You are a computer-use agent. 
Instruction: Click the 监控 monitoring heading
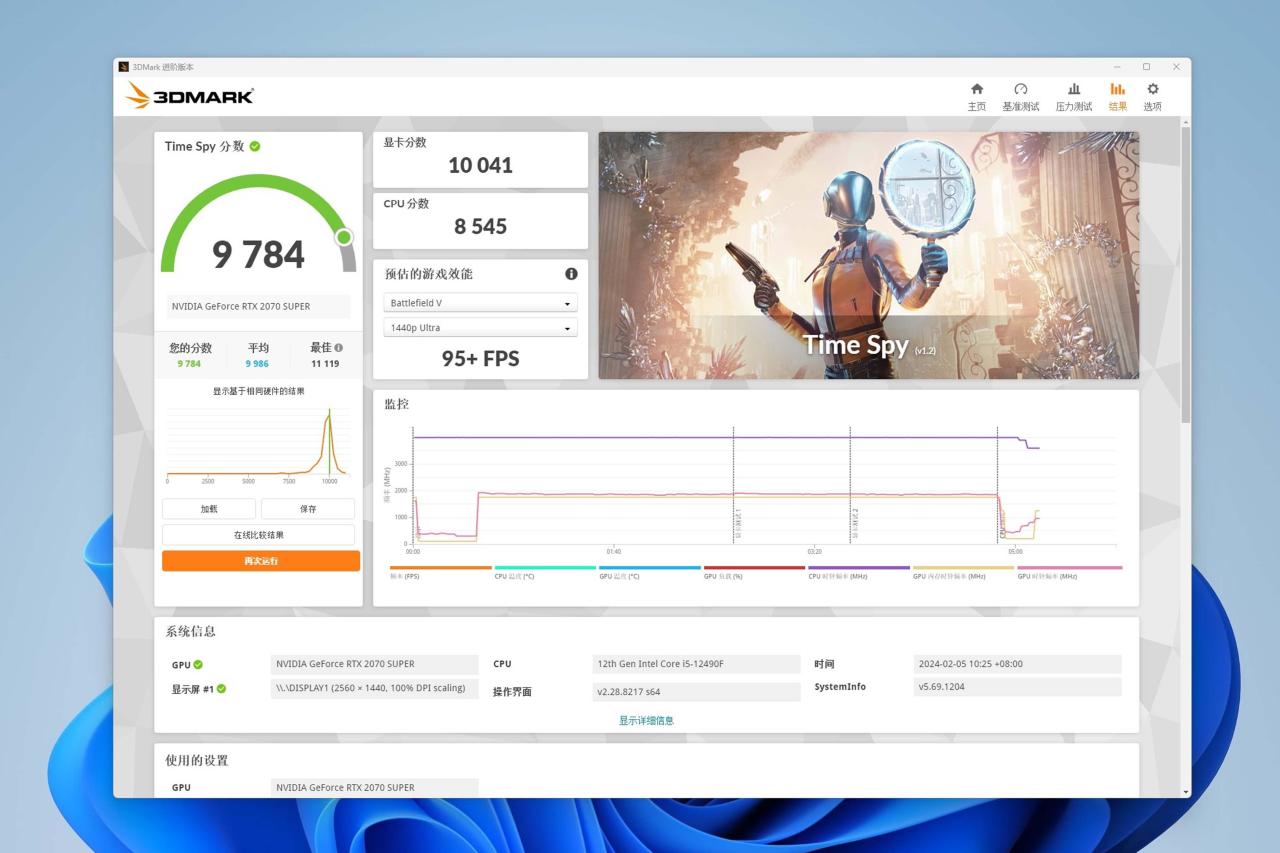click(397, 404)
